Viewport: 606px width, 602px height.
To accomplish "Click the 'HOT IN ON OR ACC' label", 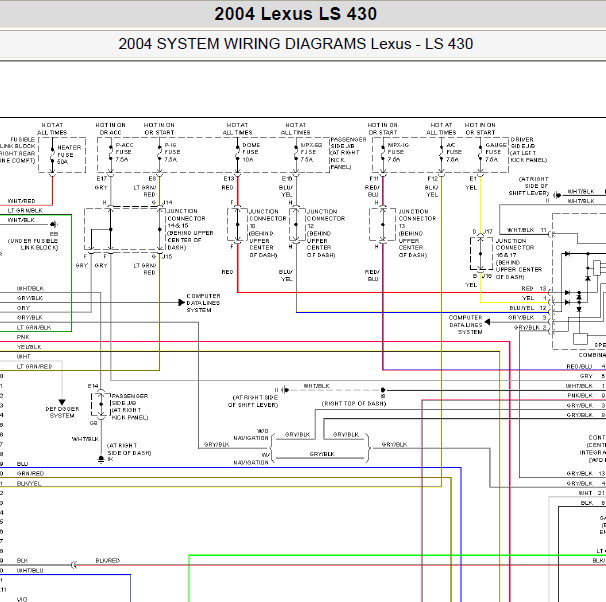I will (x=111, y=129).
